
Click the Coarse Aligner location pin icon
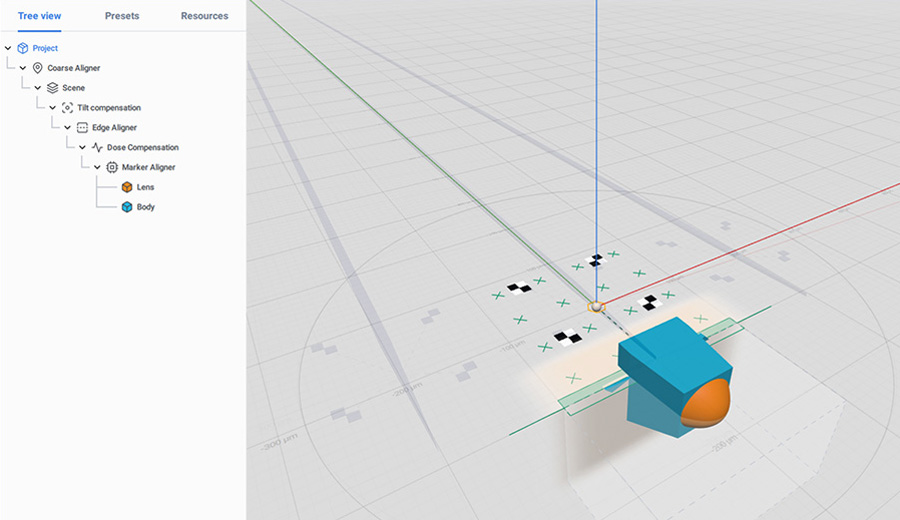click(37, 68)
